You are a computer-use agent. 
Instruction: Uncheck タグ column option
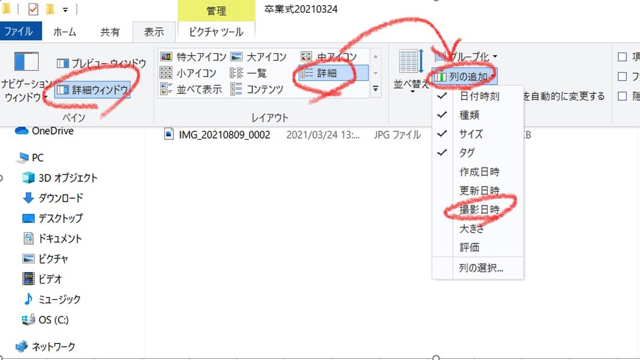[478, 153]
